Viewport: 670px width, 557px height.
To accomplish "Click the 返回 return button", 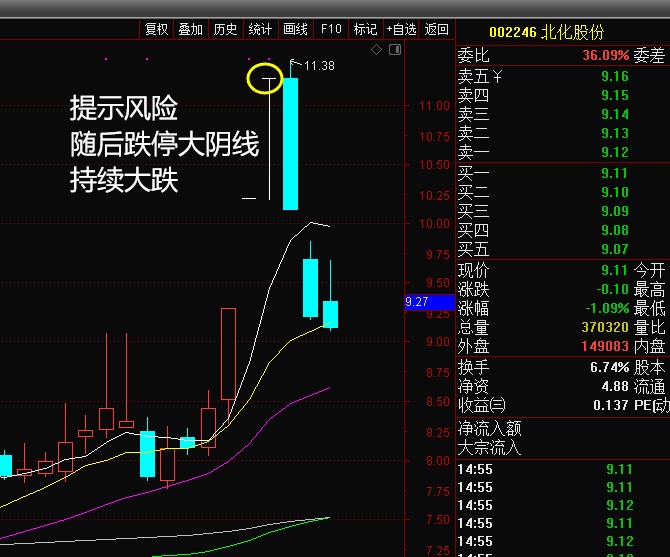I will coord(437,29).
